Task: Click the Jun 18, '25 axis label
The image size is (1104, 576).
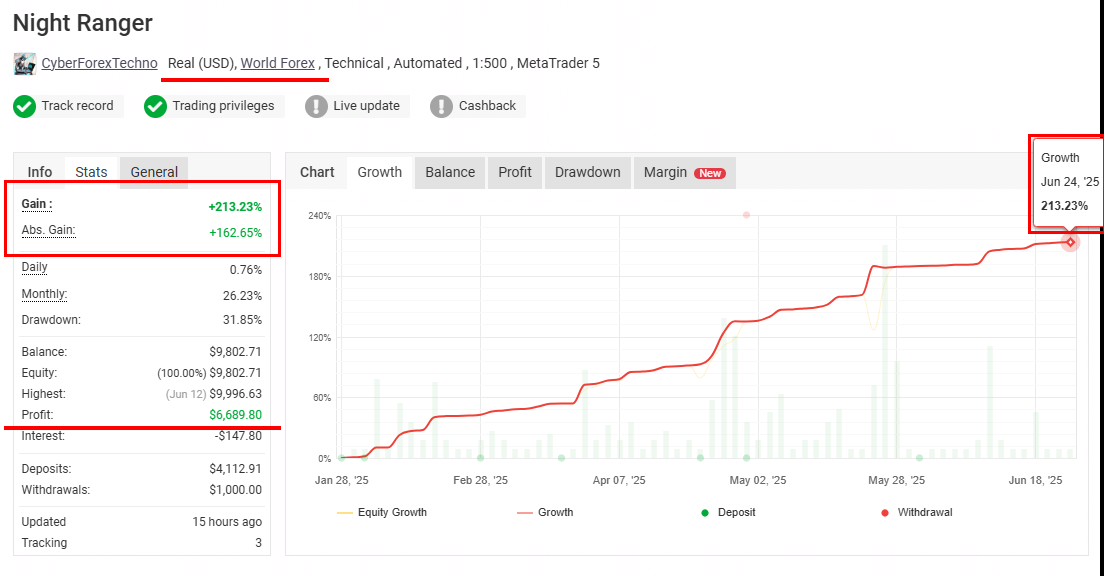Action: 1035,480
